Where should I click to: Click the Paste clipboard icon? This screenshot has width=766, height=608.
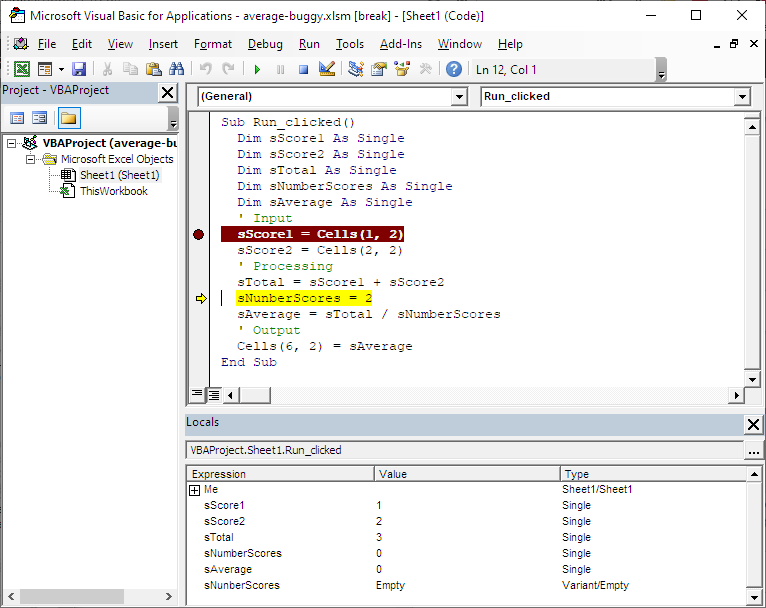pyautogui.click(x=153, y=69)
